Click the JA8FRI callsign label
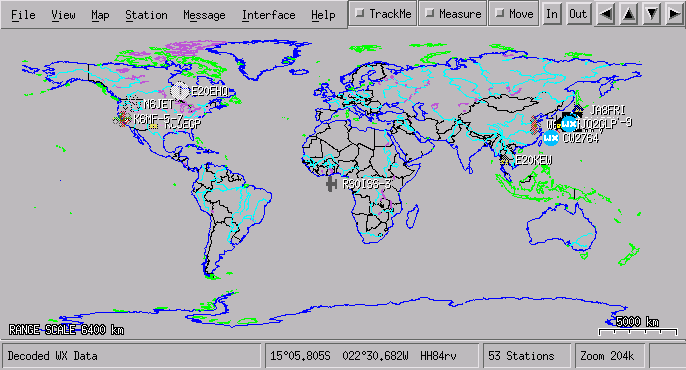Image resolution: width=686 pixels, height=370 pixels. tap(608, 110)
